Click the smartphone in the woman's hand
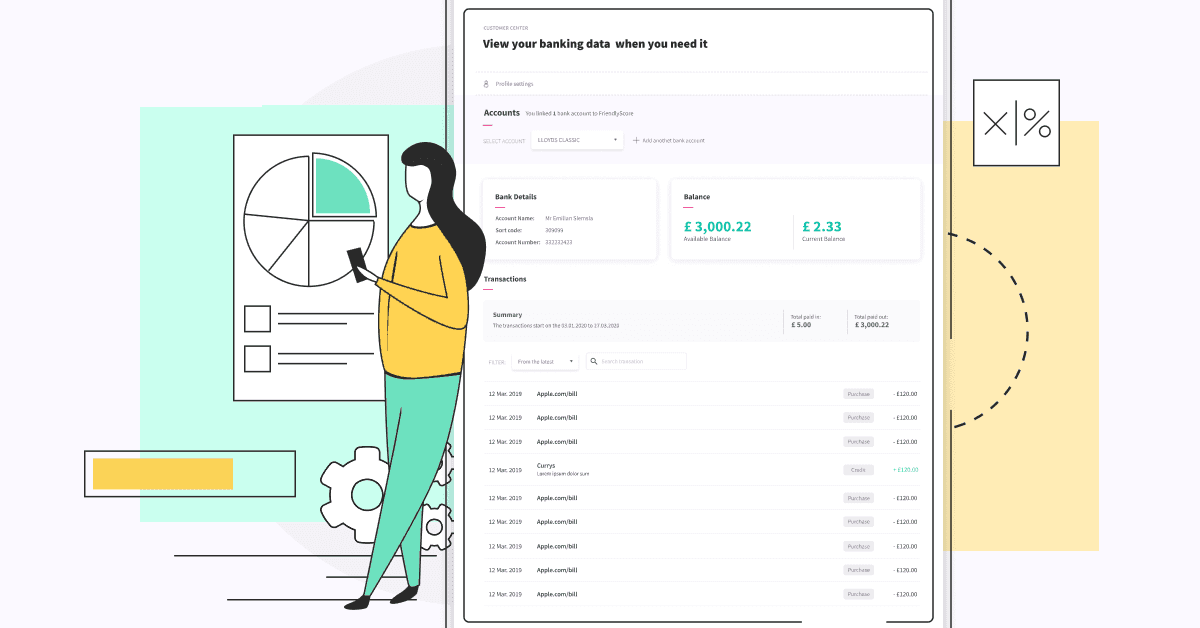 [x=357, y=264]
